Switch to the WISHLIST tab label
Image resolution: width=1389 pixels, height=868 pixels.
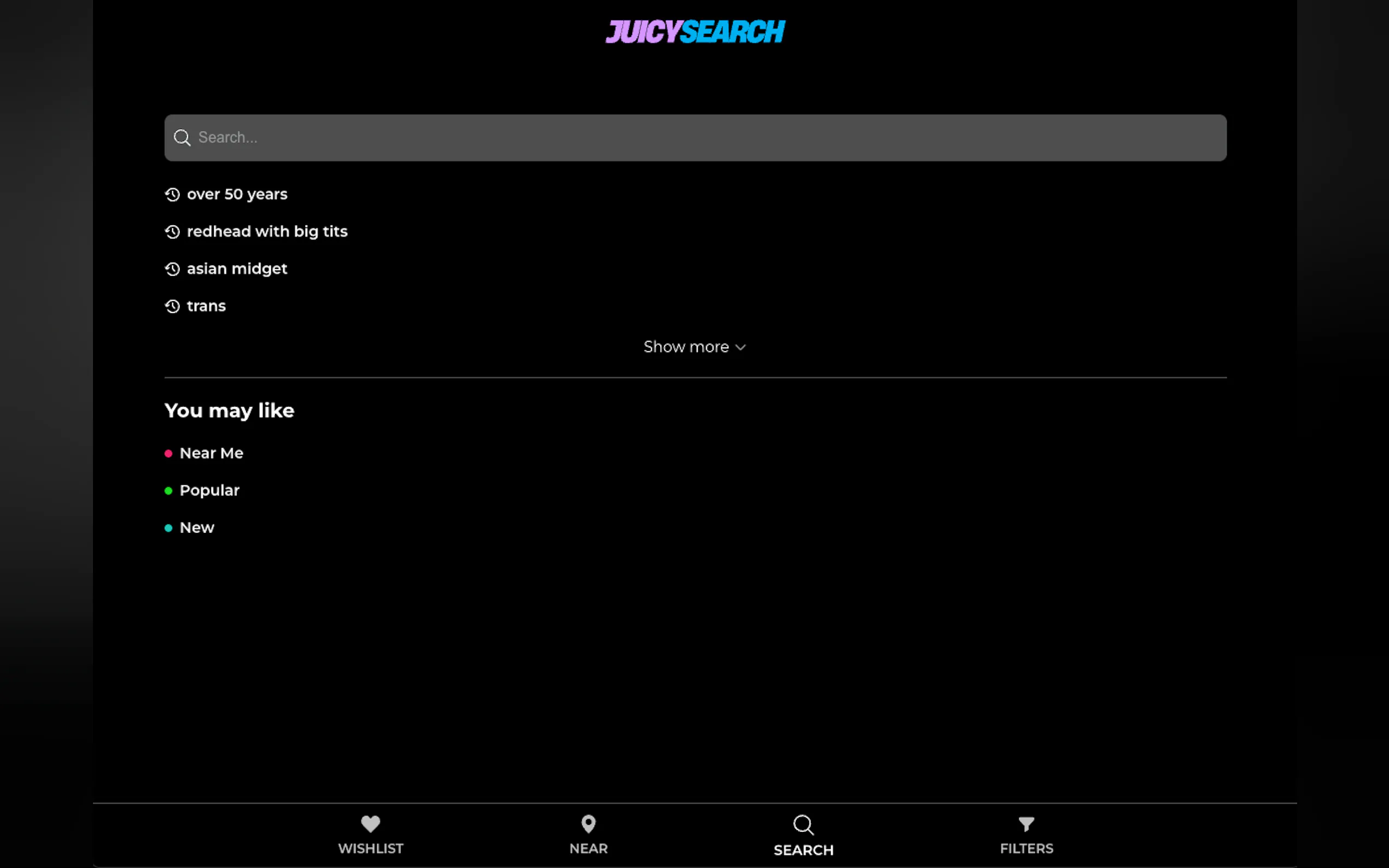(x=370, y=848)
